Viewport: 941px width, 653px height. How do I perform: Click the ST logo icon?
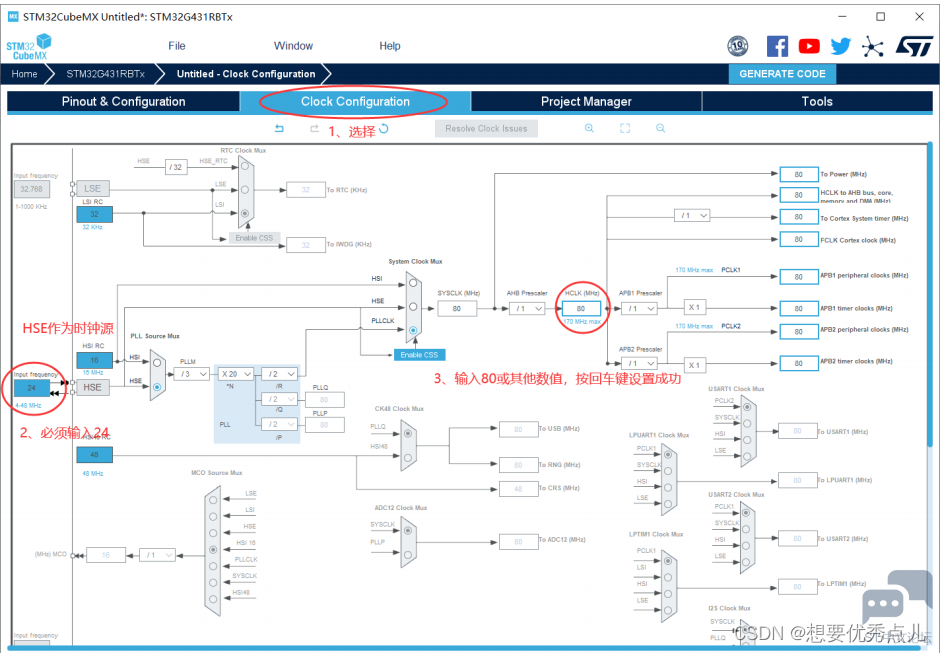click(x=914, y=46)
